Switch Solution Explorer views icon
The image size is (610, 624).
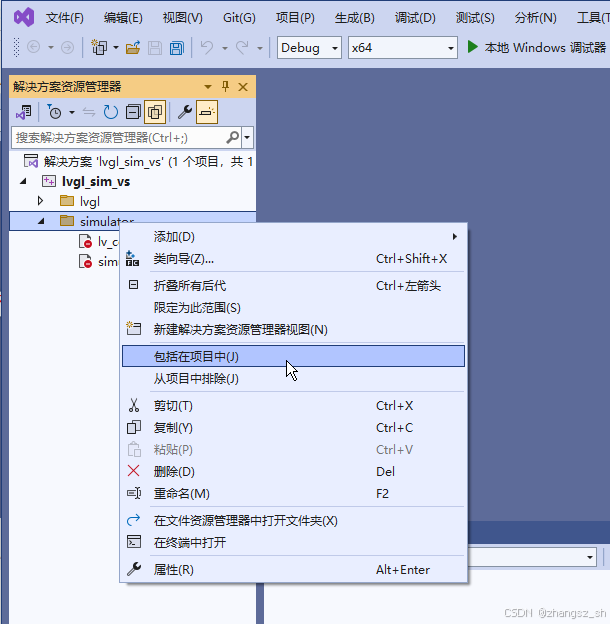click(x=24, y=112)
